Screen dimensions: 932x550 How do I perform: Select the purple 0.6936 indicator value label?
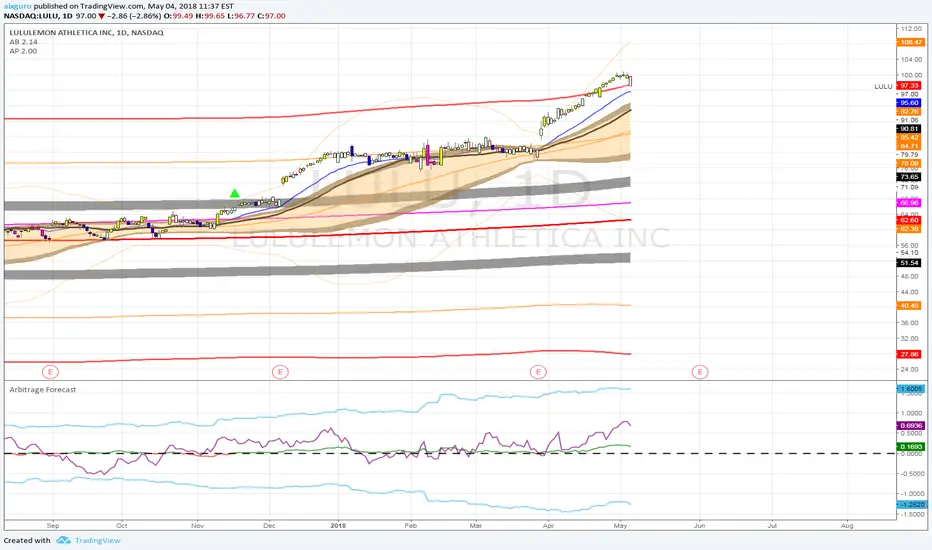pos(911,425)
